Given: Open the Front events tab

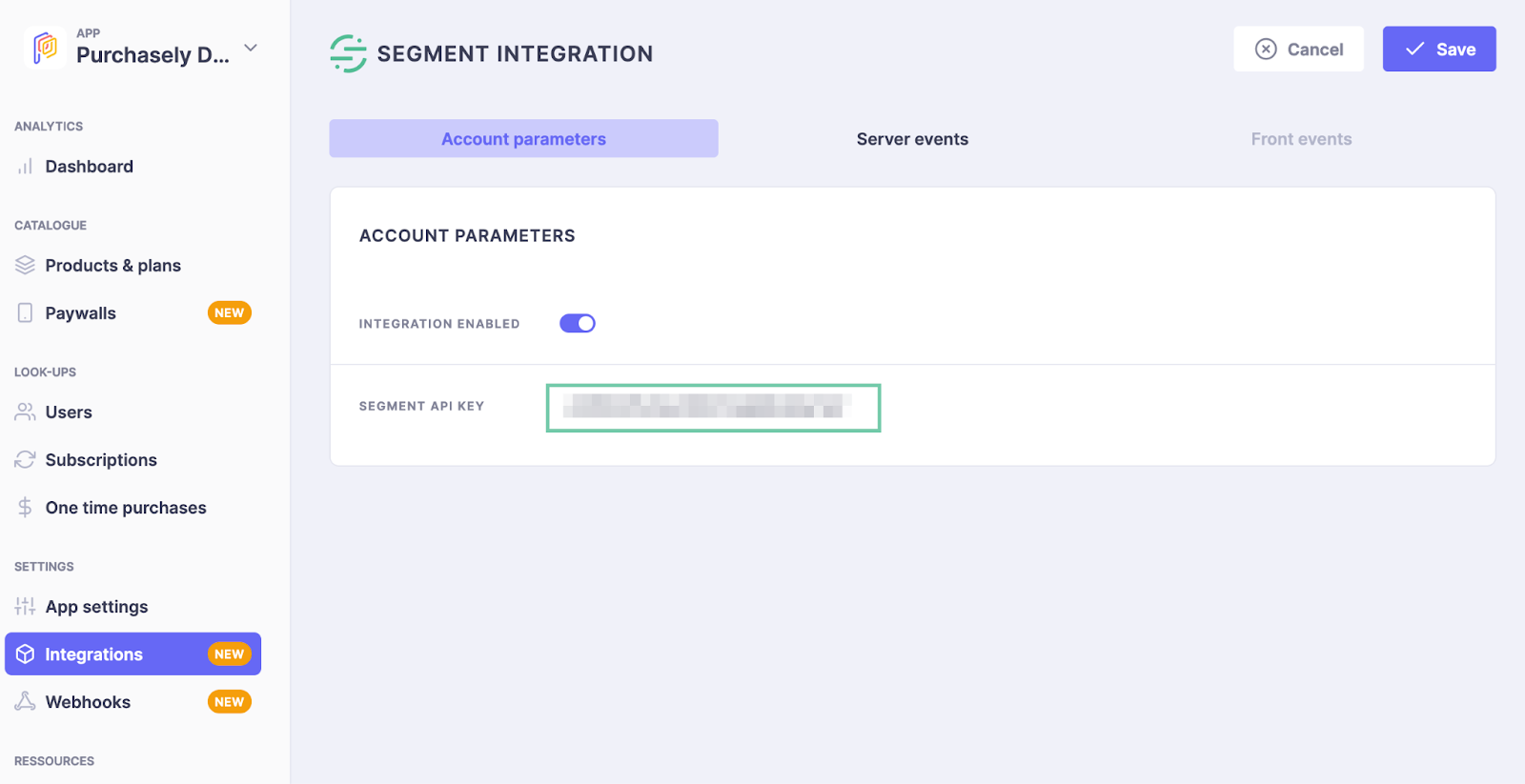Looking at the screenshot, I should pos(1301,139).
